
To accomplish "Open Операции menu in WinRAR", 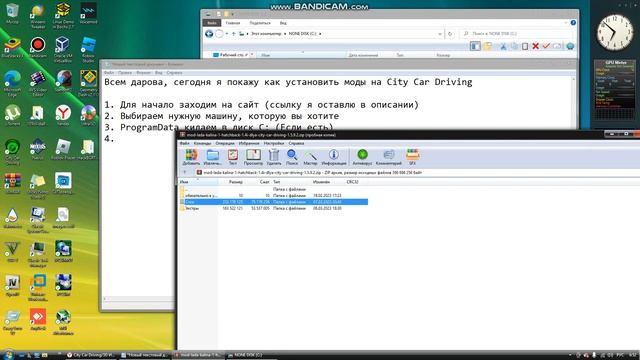I will tap(225, 143).
